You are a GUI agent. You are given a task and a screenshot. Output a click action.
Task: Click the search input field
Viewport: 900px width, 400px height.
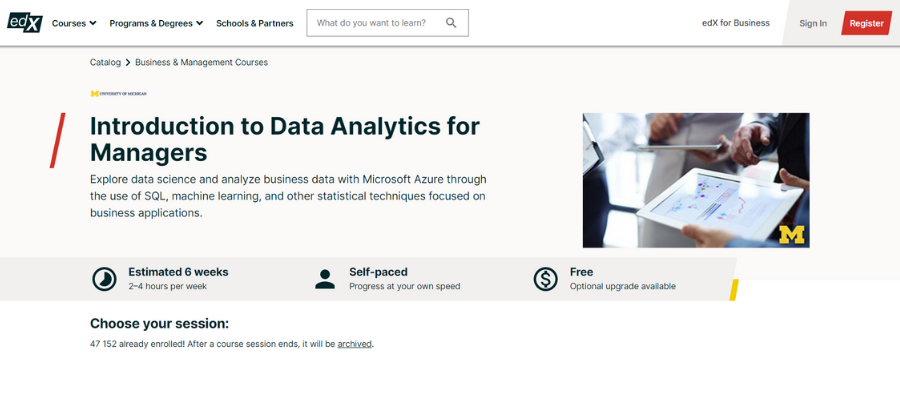pos(379,23)
